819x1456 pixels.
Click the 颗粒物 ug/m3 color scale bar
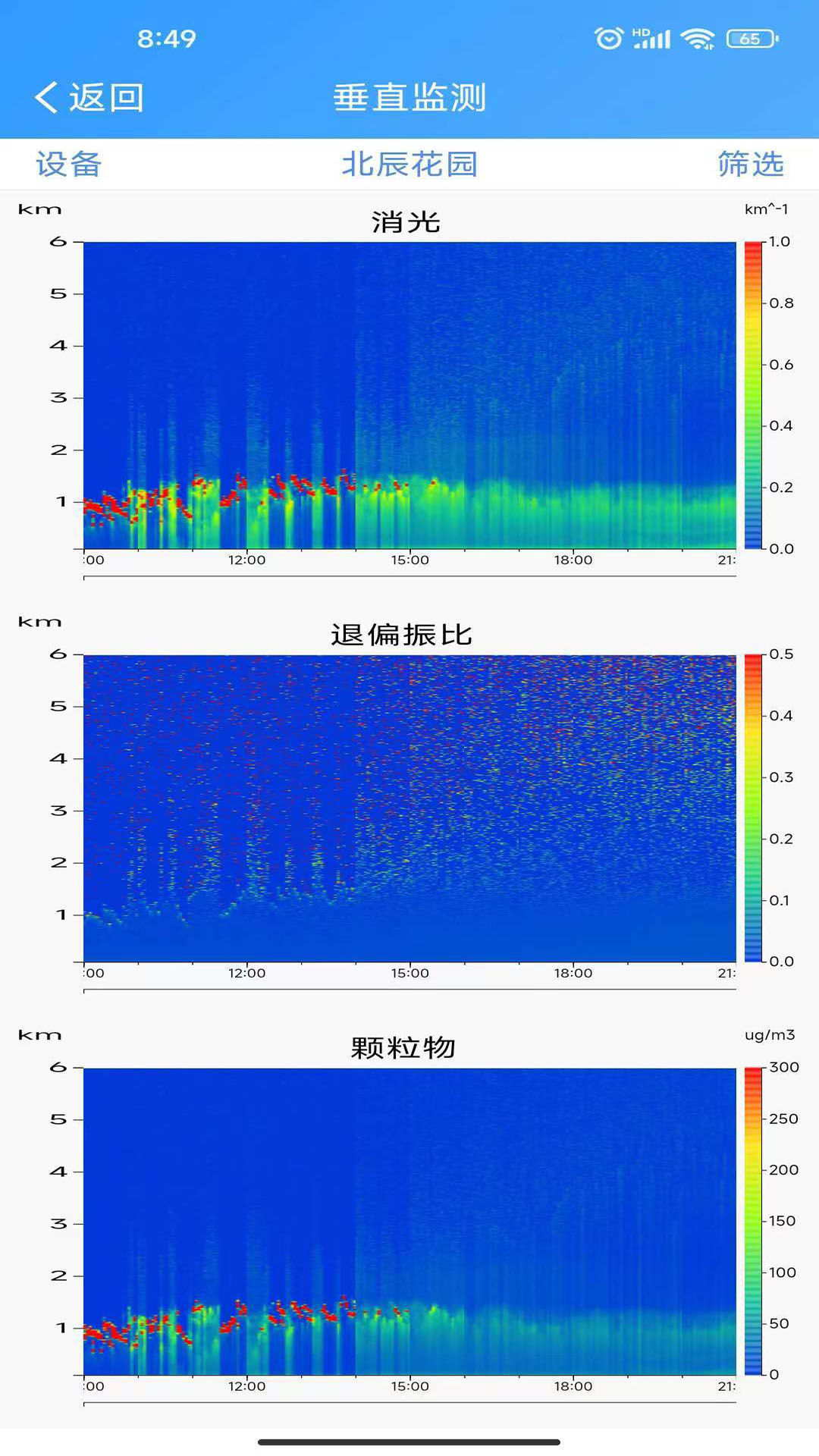(752, 1221)
